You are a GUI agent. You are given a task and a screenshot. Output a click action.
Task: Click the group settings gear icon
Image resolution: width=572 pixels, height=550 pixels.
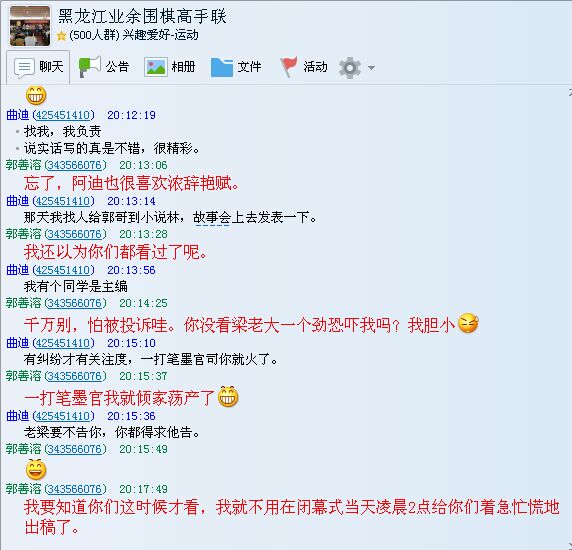(350, 68)
